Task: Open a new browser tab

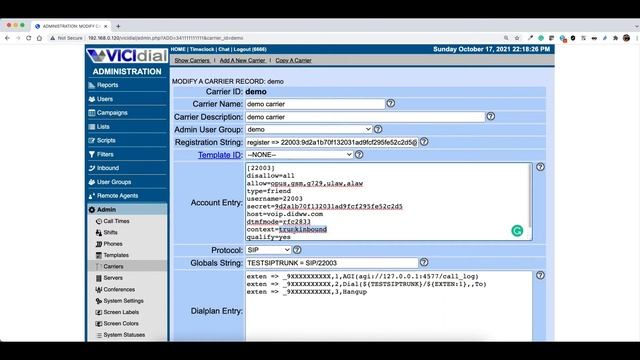Action: [x=118, y=26]
